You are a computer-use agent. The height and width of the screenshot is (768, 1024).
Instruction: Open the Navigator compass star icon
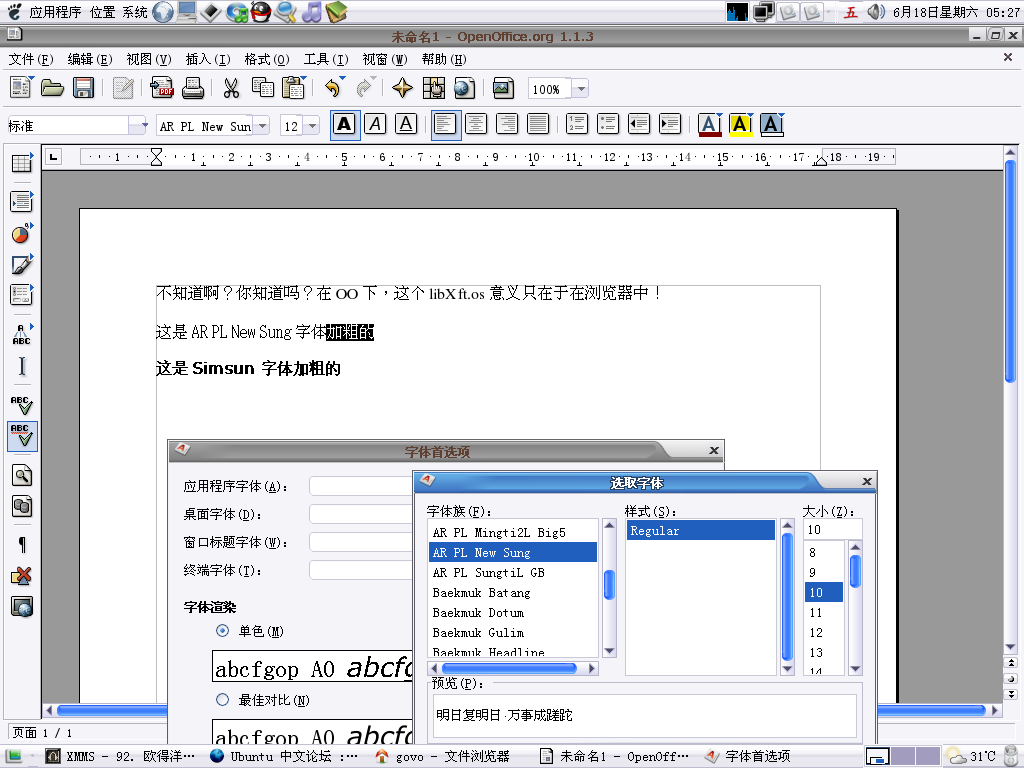[402, 88]
